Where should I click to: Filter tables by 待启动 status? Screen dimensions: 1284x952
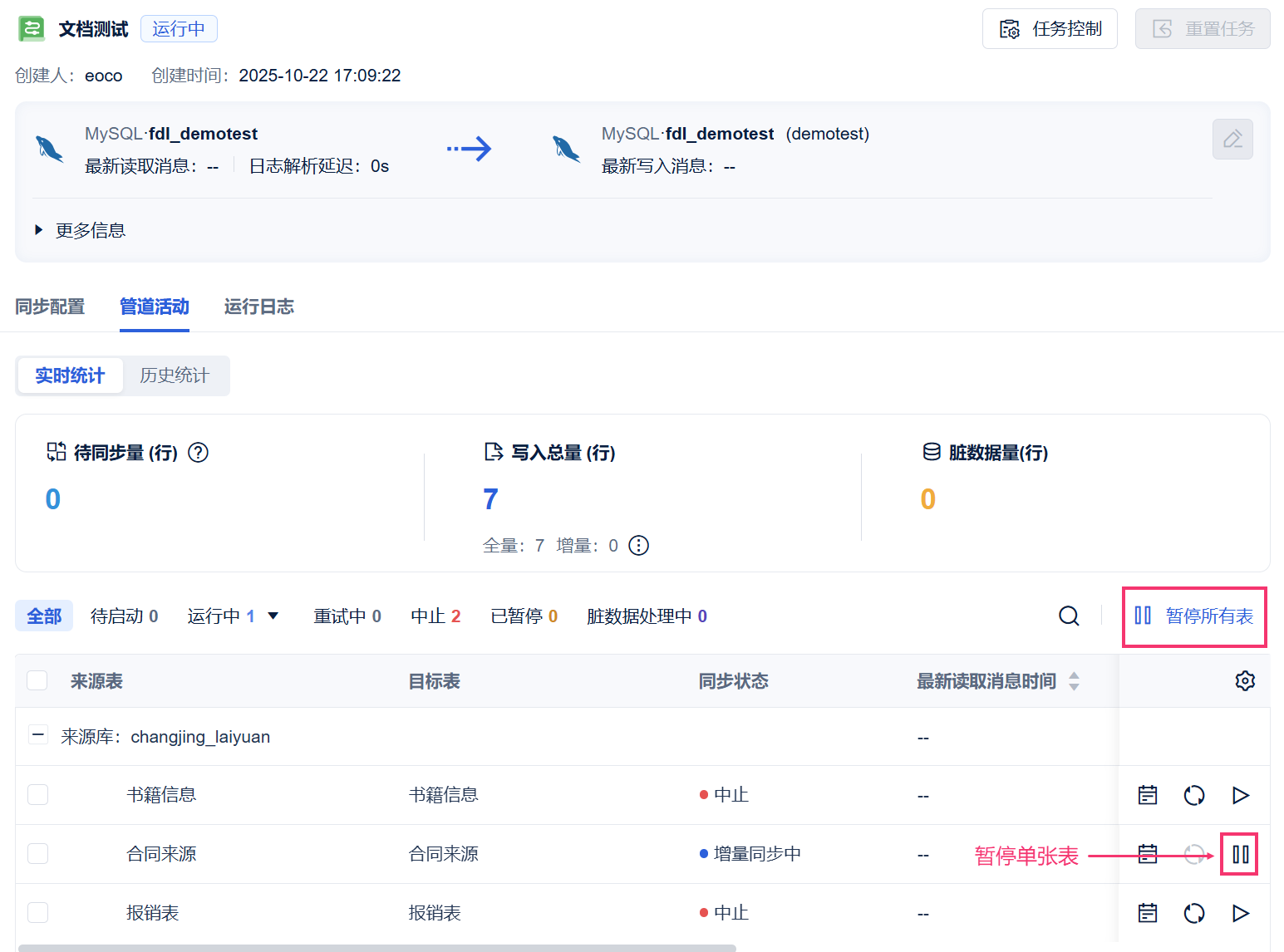tap(125, 616)
